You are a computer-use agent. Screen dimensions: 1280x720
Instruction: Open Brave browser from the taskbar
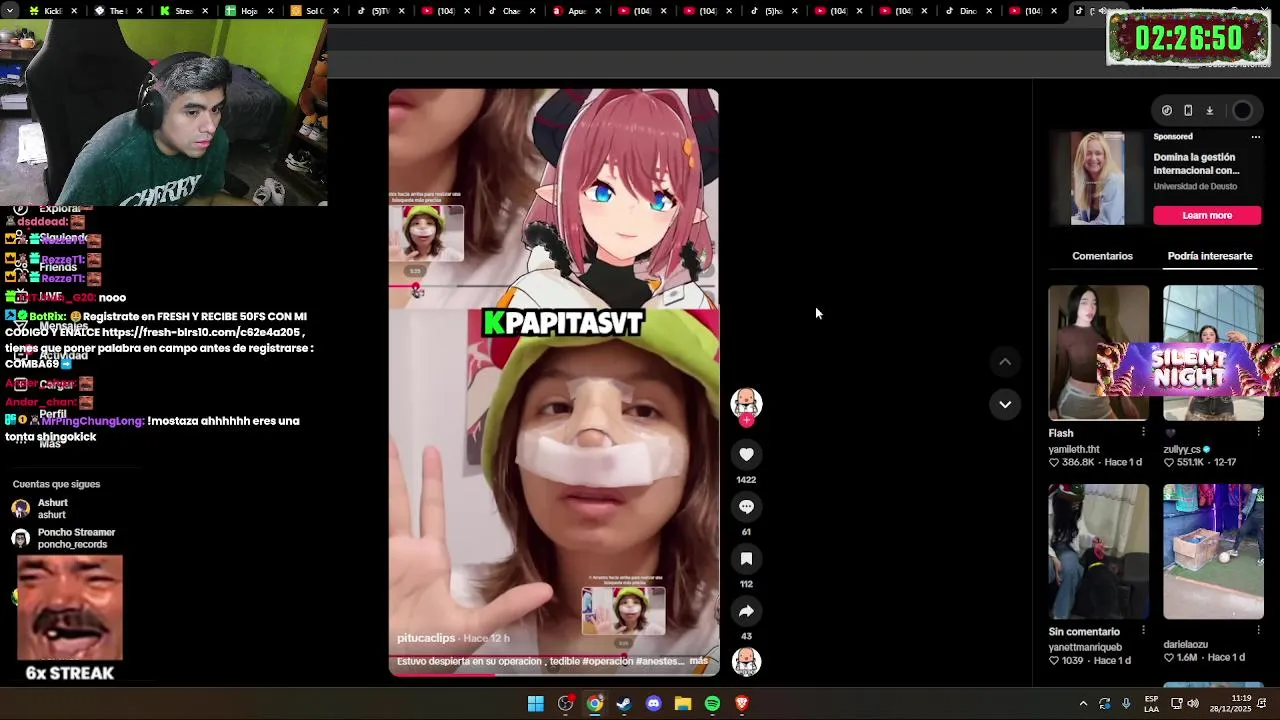pos(742,704)
